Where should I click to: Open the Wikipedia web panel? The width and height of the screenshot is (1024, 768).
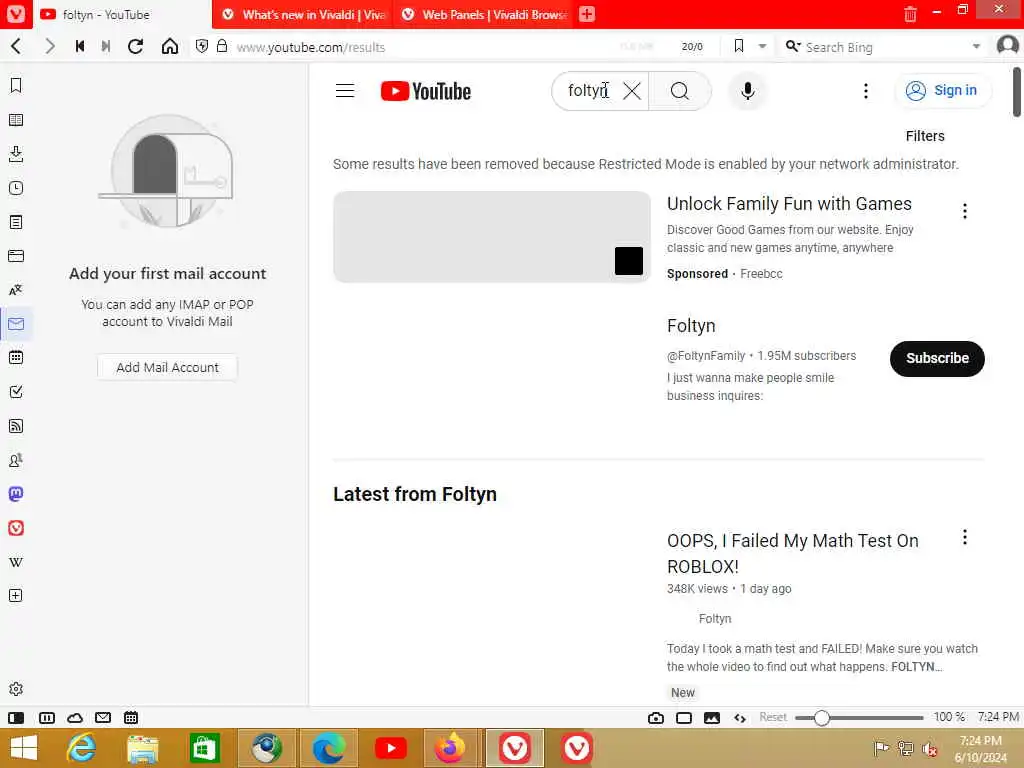click(16, 562)
